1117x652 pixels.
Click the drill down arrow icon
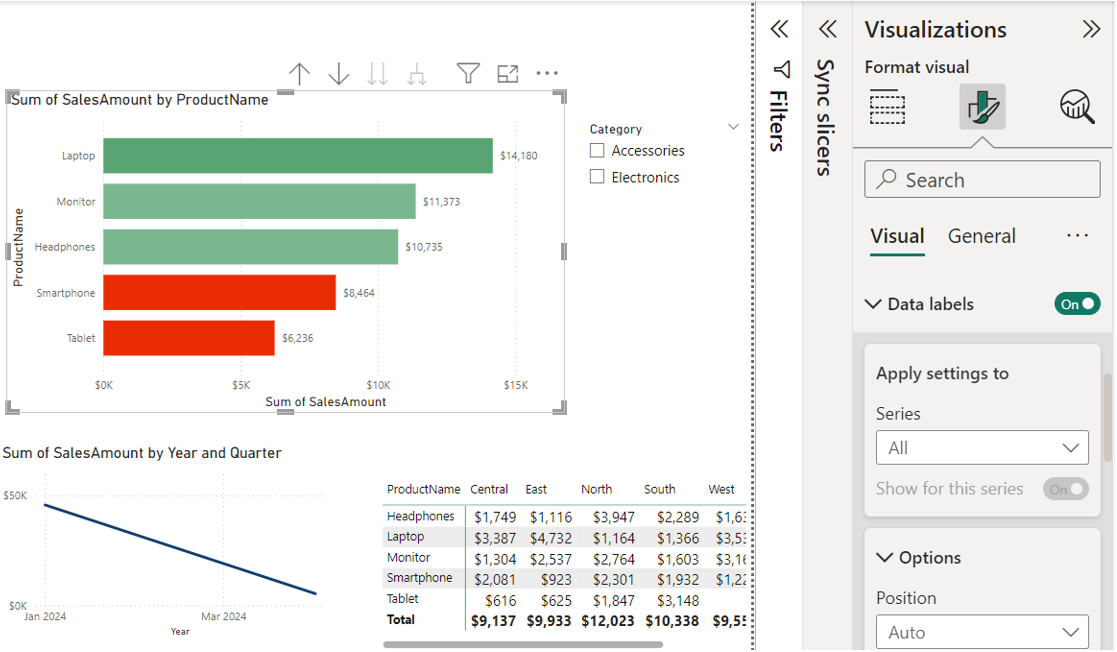(339, 73)
